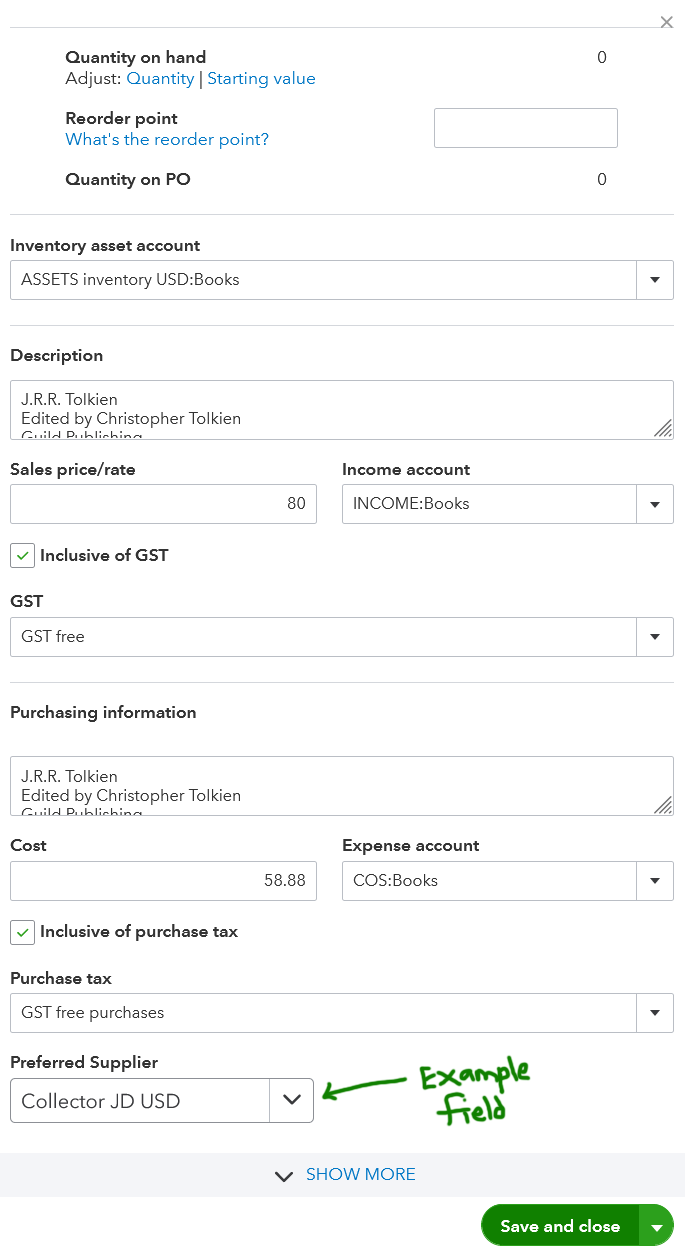Open Save and close options arrow
Image resolution: width=685 pixels, height=1256 pixels.
658,1224
